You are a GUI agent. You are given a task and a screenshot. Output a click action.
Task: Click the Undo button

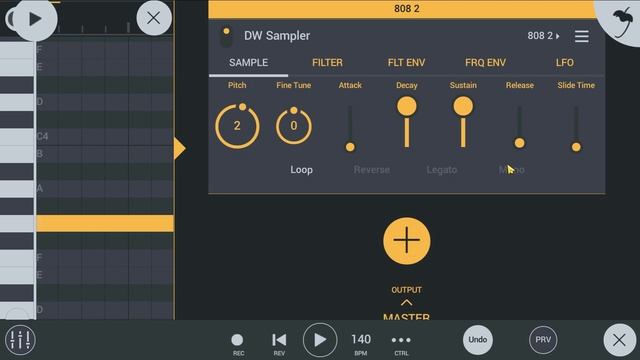478,340
